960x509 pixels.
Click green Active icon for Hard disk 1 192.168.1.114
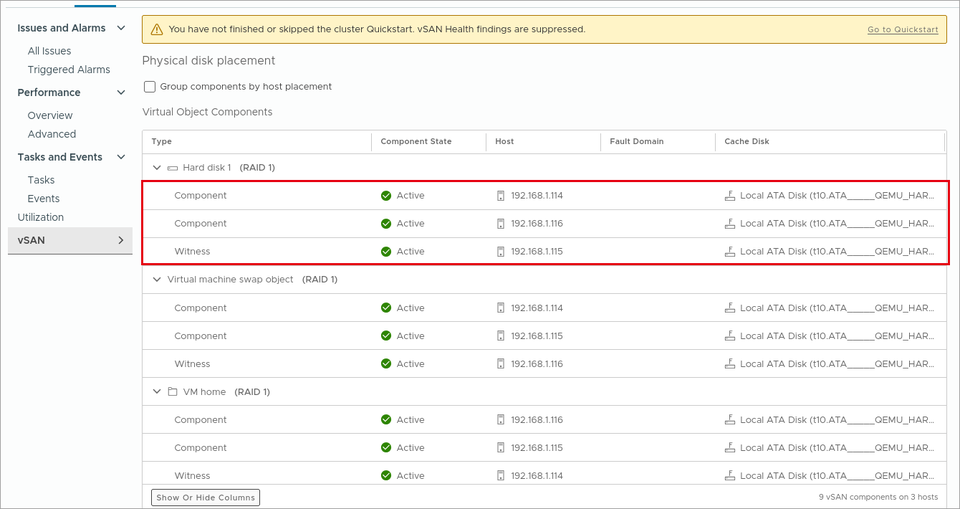386,196
